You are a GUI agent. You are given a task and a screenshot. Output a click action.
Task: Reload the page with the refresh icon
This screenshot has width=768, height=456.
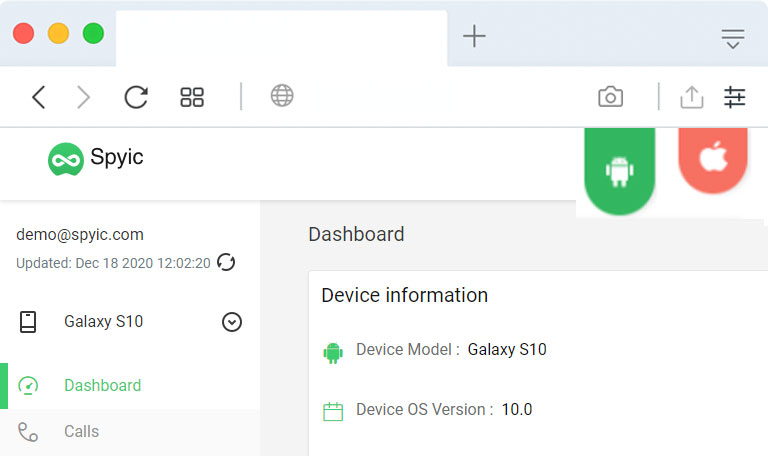pos(136,97)
